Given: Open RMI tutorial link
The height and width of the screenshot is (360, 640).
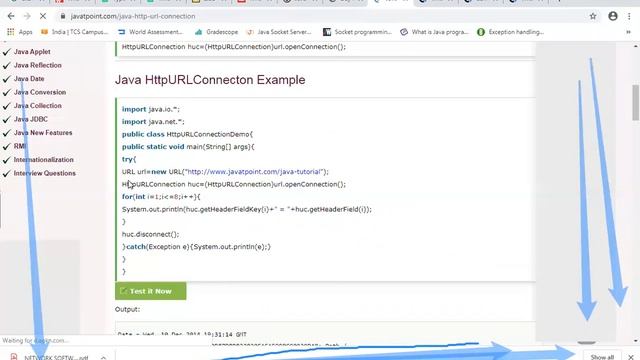Looking at the screenshot, I should coord(20,146).
